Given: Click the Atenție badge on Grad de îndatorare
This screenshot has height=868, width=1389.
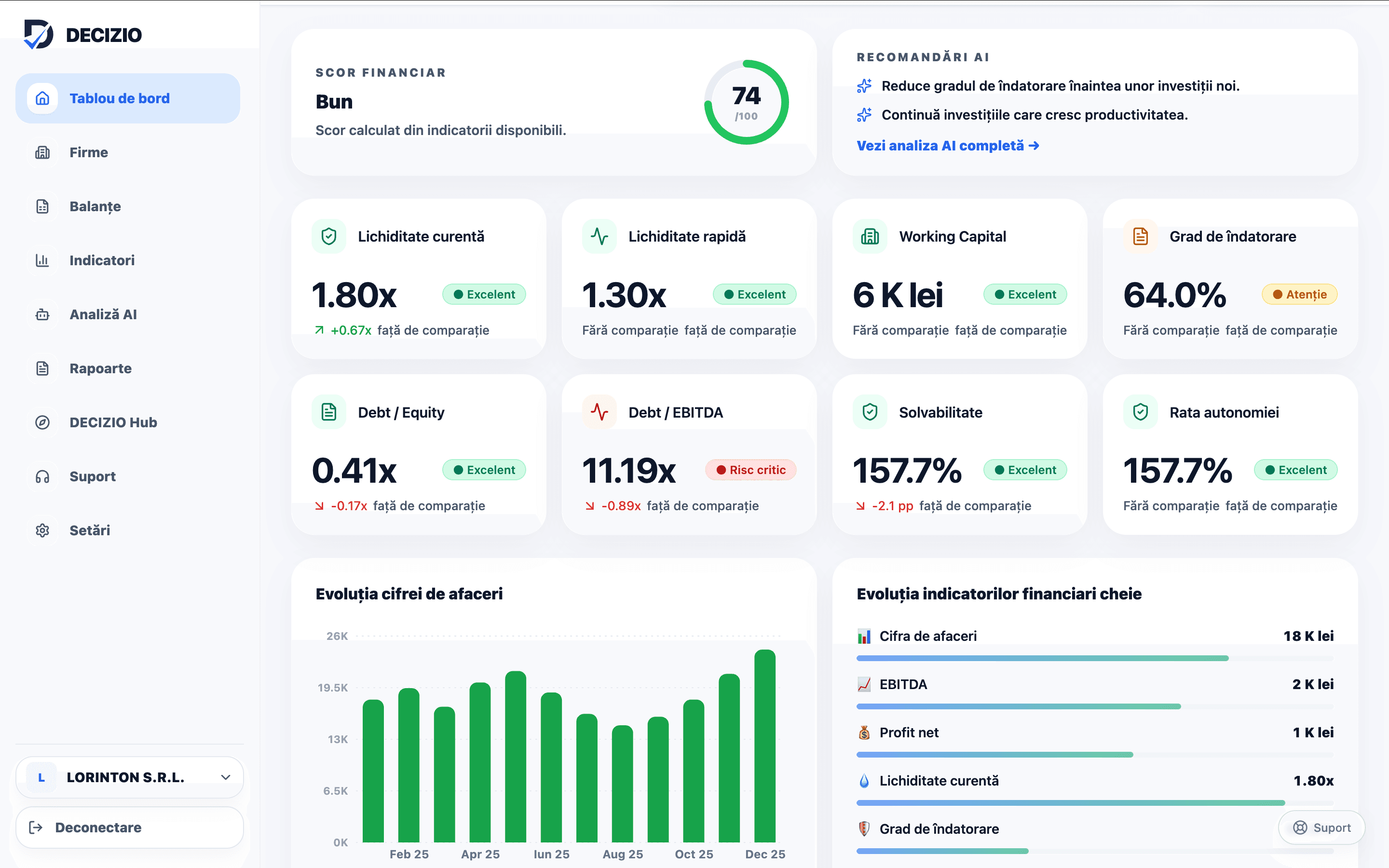Looking at the screenshot, I should point(1299,295).
